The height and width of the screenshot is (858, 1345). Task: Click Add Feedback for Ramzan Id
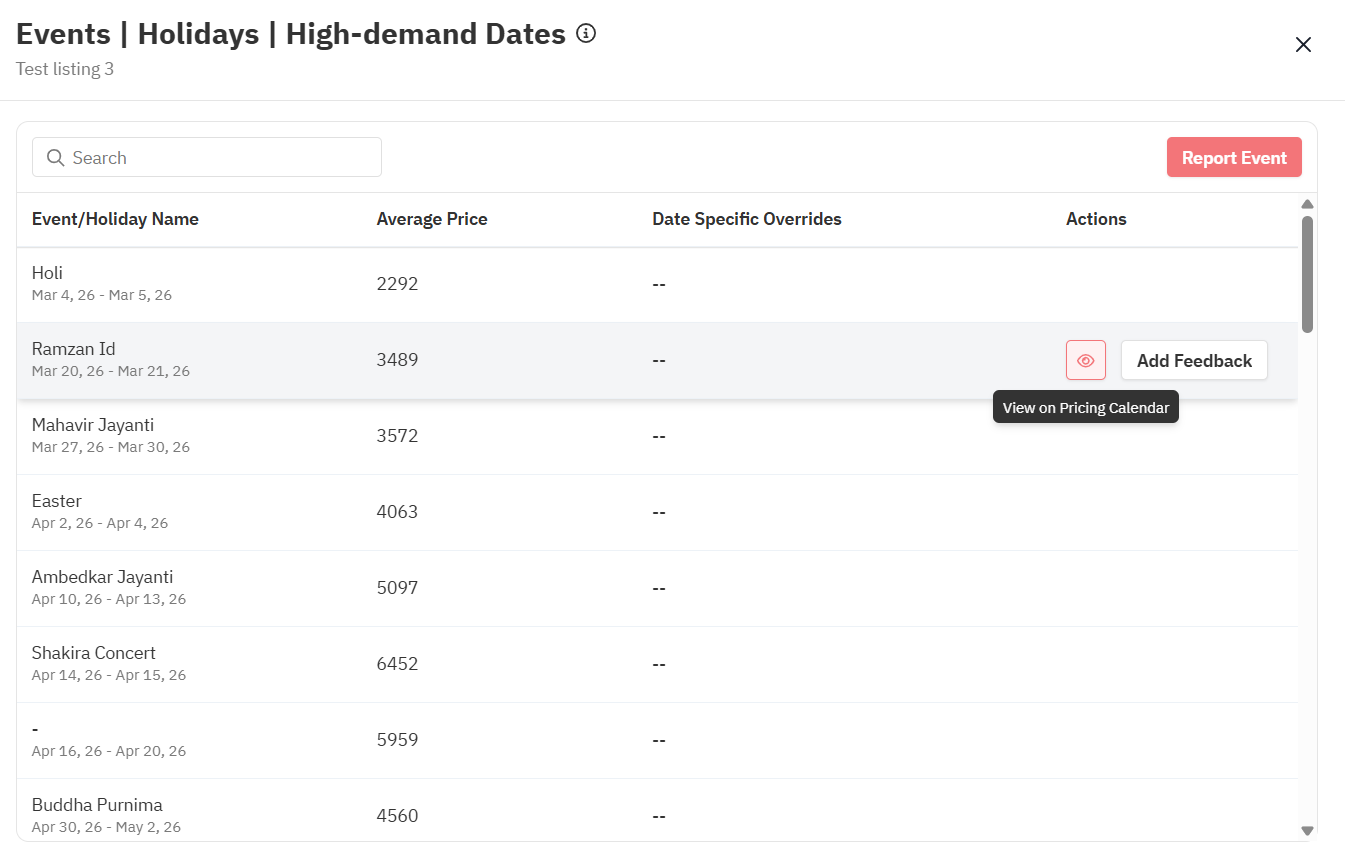click(1194, 360)
